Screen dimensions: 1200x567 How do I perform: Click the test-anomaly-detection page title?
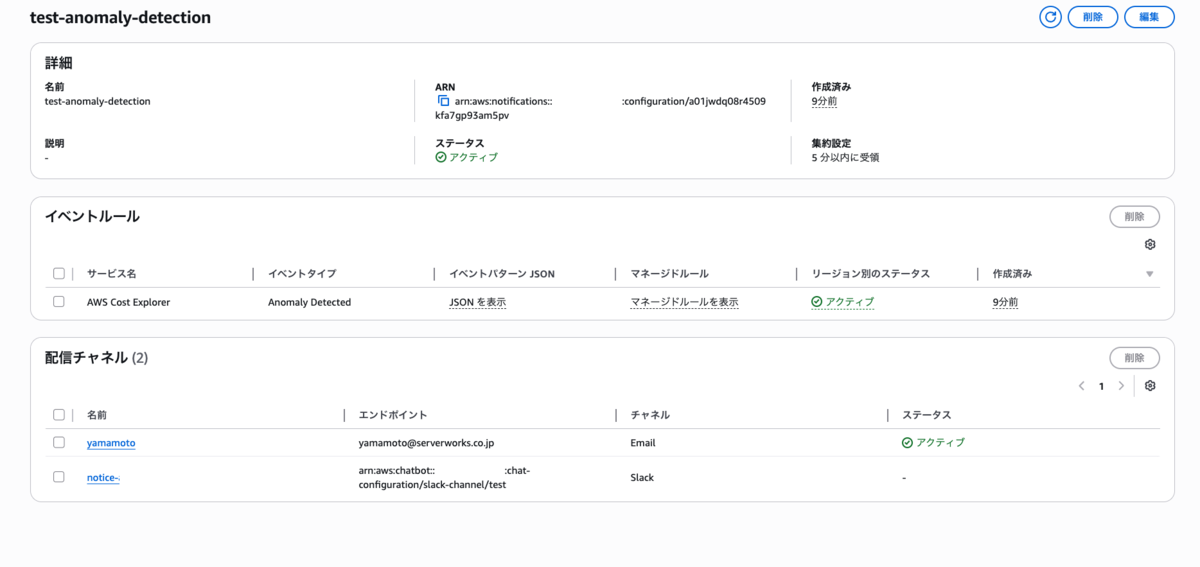coord(120,18)
